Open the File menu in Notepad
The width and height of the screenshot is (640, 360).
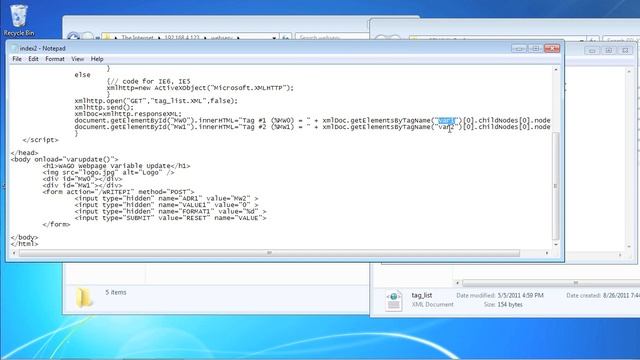coord(17,59)
